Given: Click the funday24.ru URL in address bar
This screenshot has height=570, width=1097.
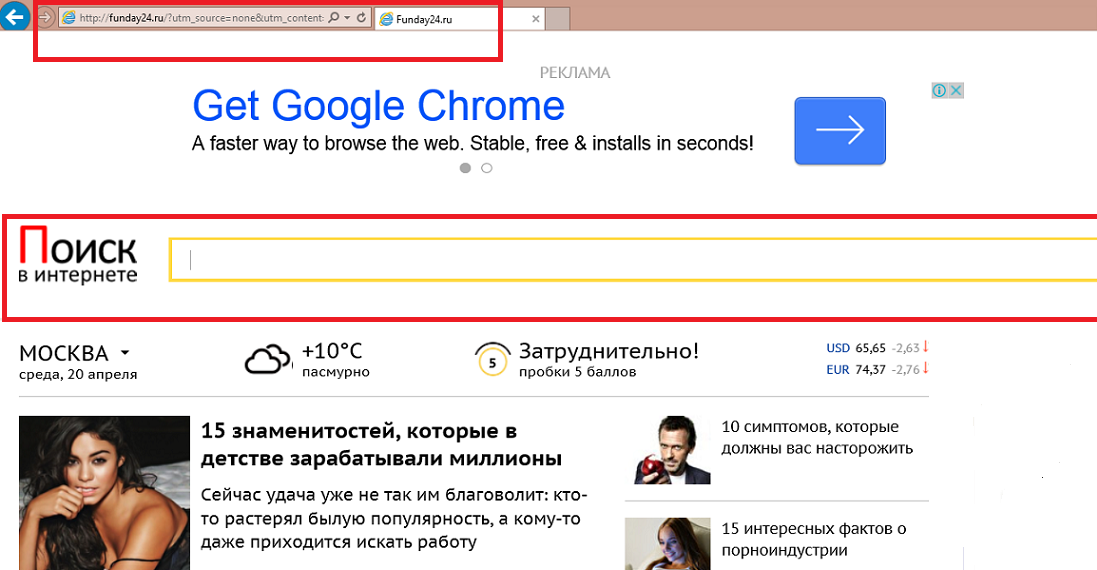Looking at the screenshot, I should coord(201,18).
